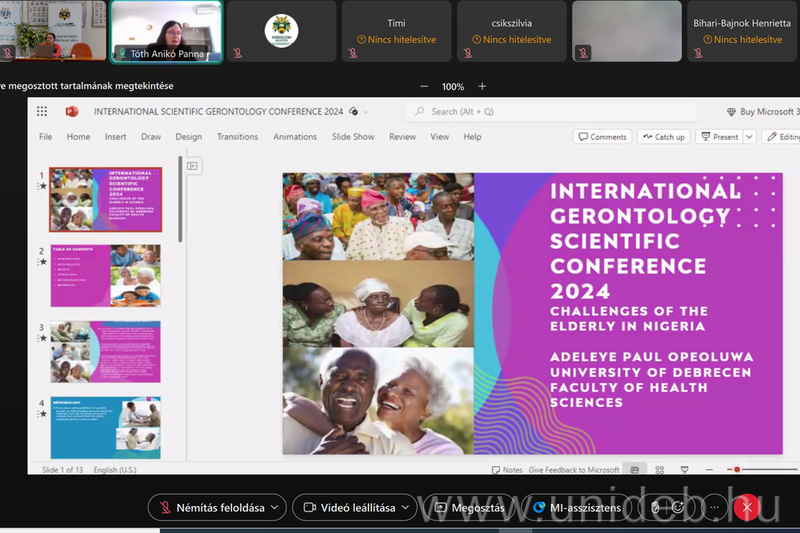Click the Comments button
The width and height of the screenshot is (800, 533).
(x=602, y=137)
